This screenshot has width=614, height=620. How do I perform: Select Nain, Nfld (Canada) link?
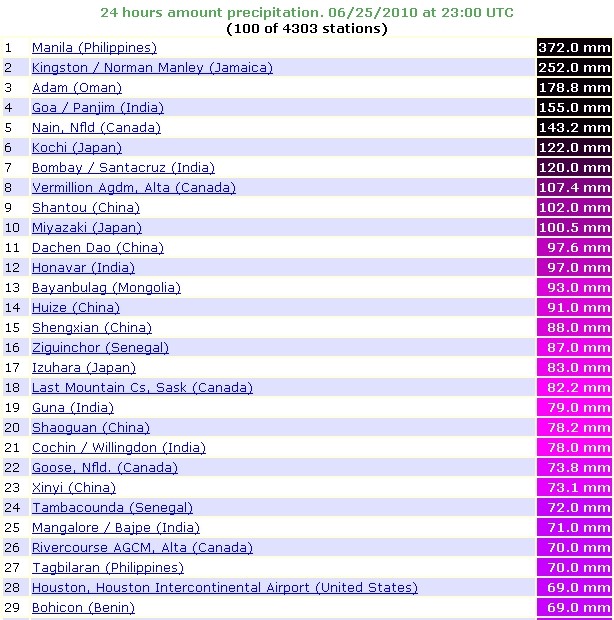(96, 128)
